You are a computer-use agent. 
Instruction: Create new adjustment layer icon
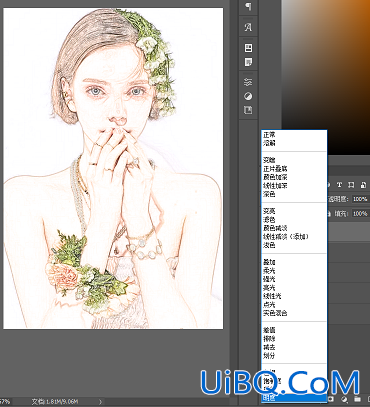point(344,399)
